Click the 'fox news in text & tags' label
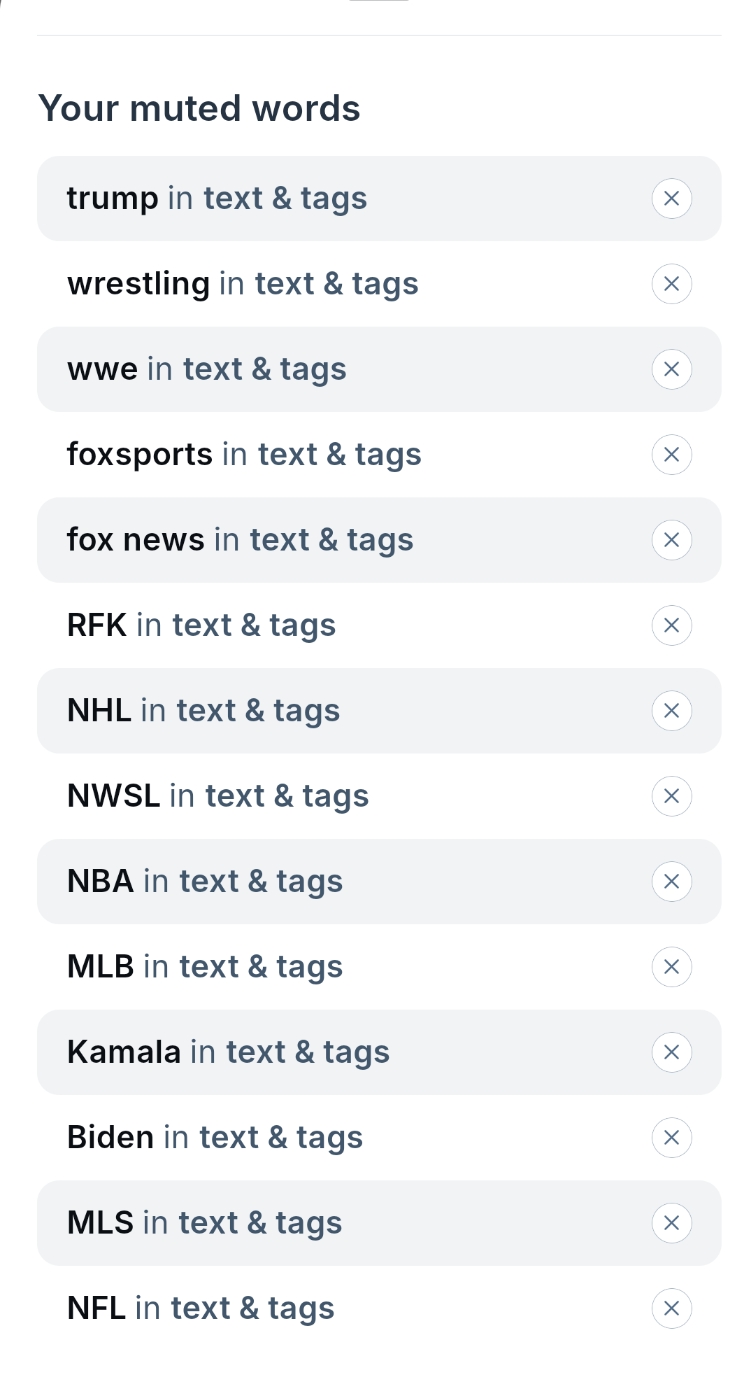The image size is (749, 1380). (x=240, y=540)
